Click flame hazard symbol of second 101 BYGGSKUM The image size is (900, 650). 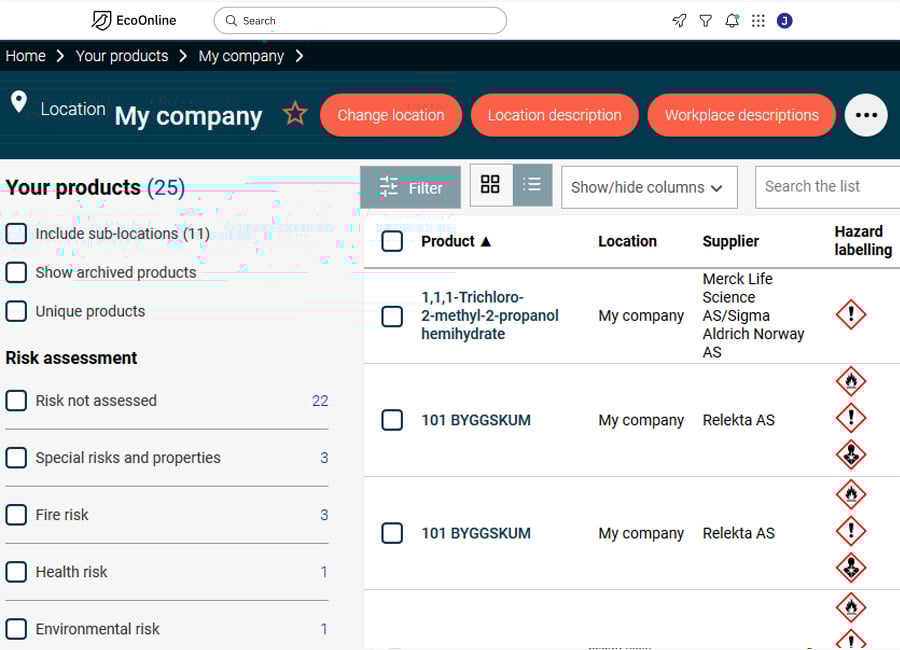[851, 494]
